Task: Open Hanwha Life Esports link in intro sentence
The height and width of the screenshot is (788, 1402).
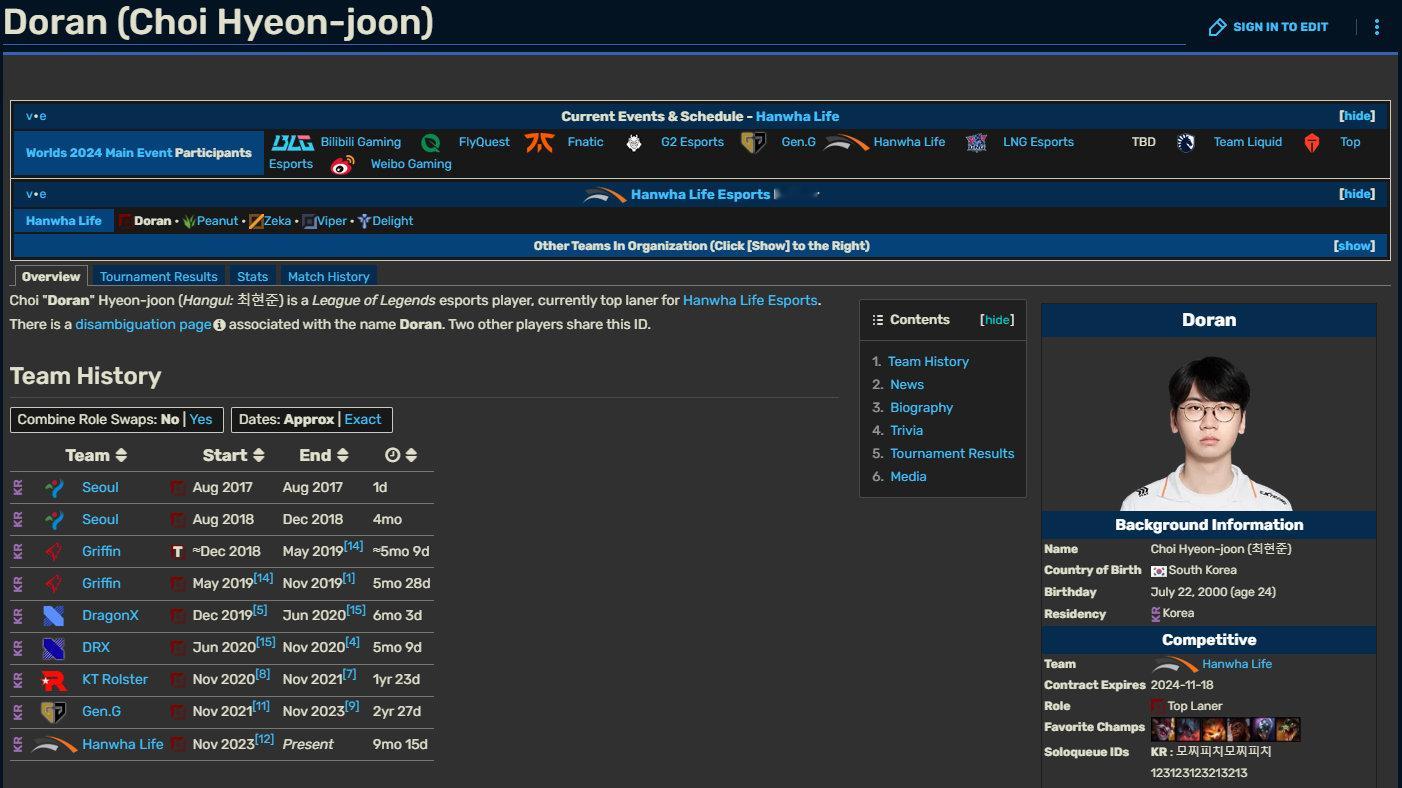Action: pyautogui.click(x=751, y=300)
